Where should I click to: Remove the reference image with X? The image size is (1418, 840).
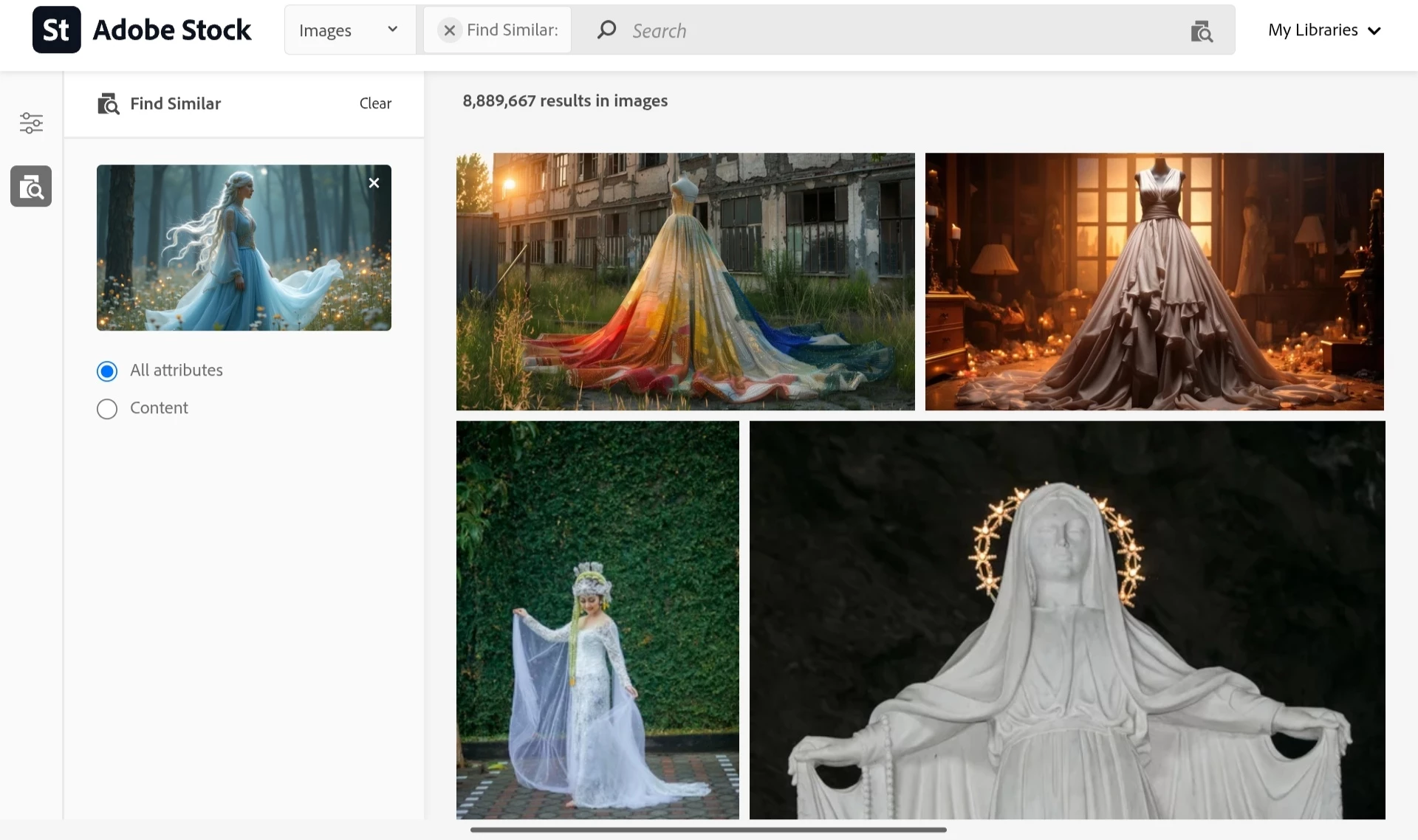coord(374,183)
